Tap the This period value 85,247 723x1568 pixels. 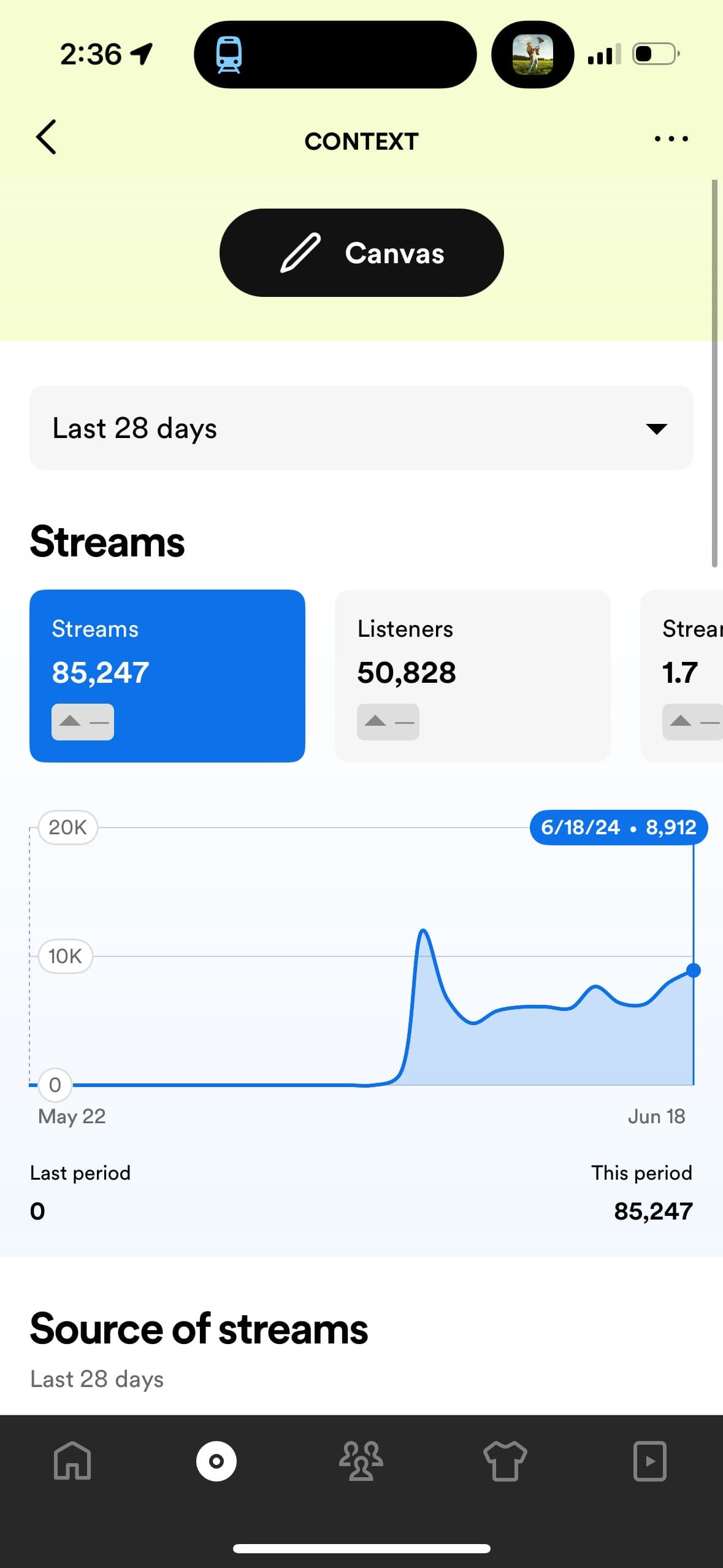click(653, 1211)
